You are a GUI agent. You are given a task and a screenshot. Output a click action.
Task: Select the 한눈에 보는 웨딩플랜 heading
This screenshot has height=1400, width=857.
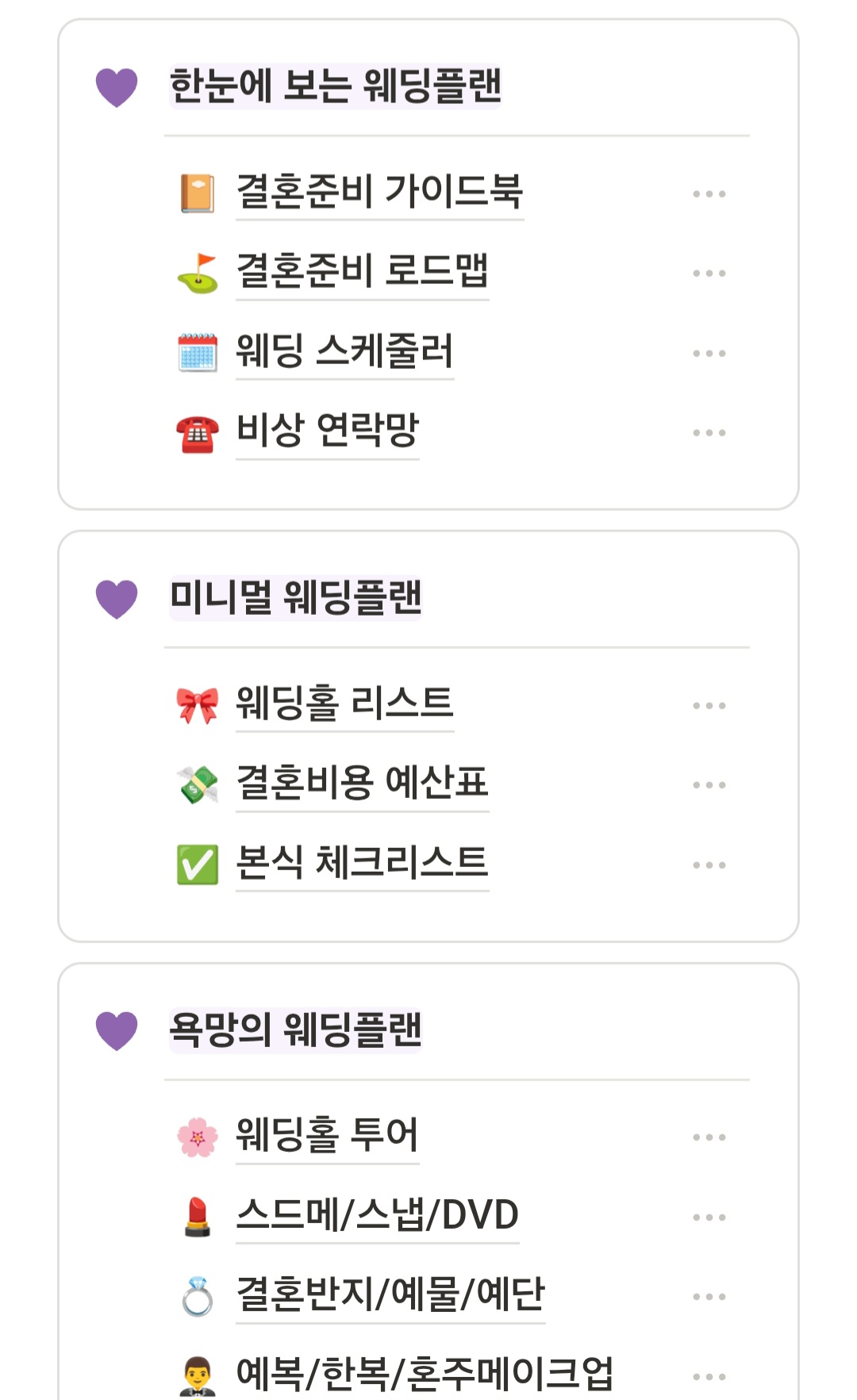coord(335,86)
